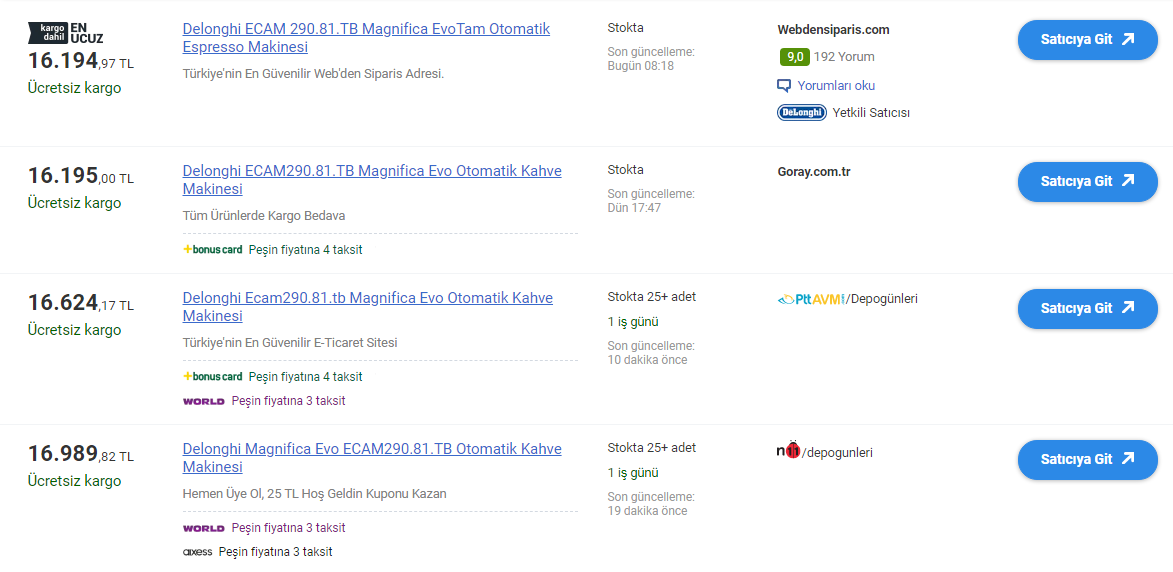Click the green 9,0 rating badge
Viewport: 1173px width, 572px height.
(794, 57)
